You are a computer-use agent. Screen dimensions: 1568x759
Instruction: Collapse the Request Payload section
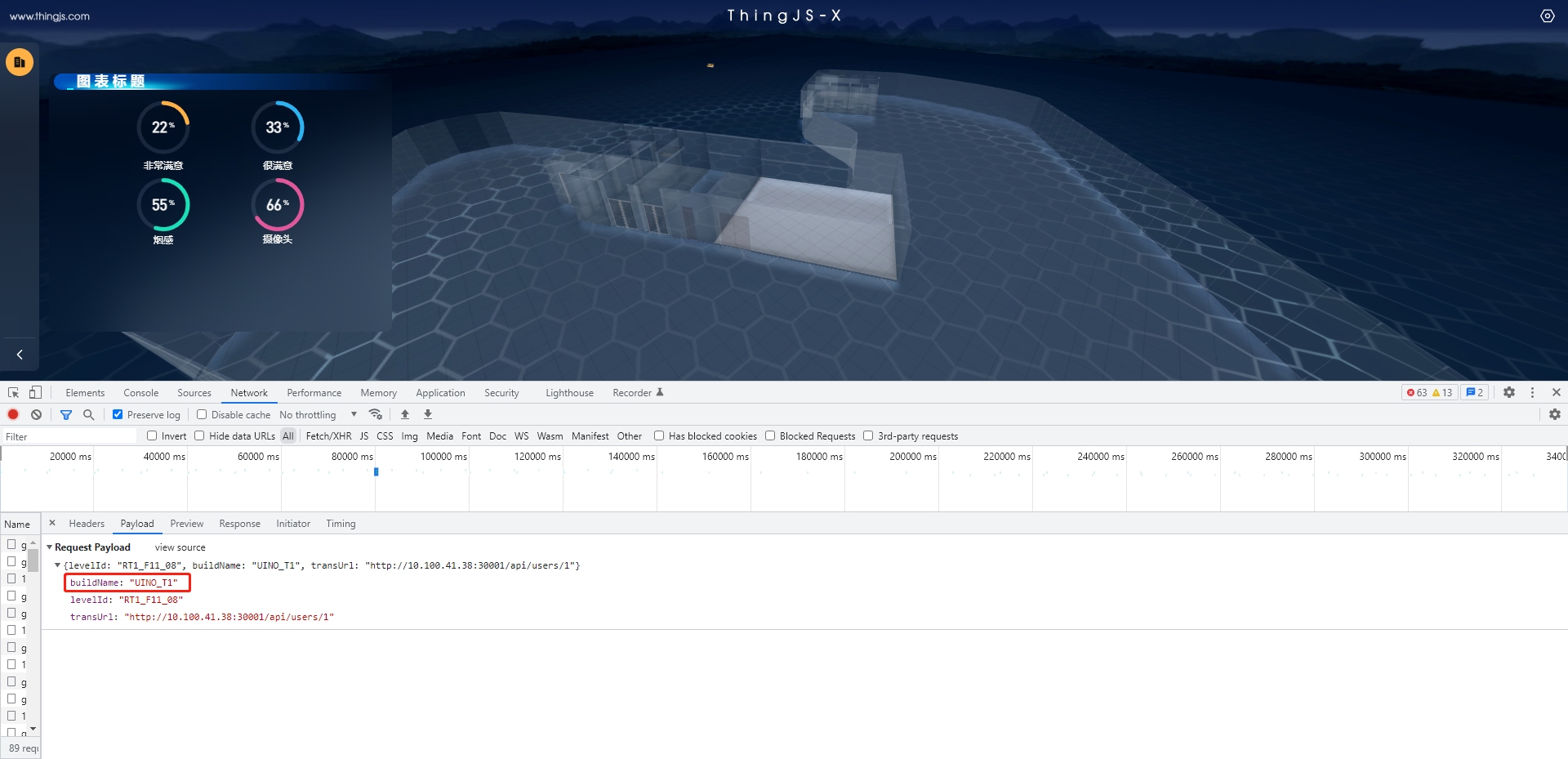pyautogui.click(x=50, y=547)
